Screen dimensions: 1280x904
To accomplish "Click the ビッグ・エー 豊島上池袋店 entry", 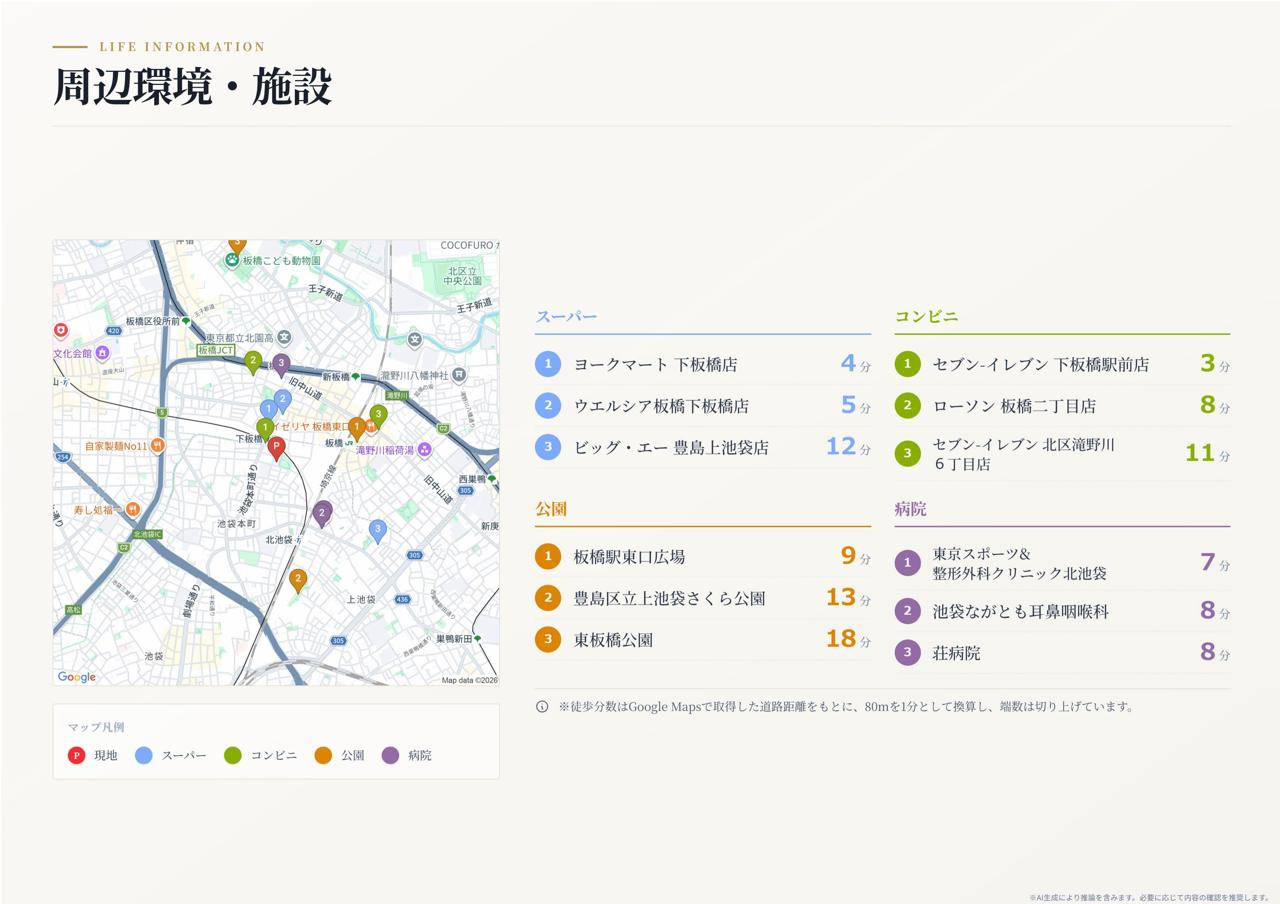I will [703, 447].
